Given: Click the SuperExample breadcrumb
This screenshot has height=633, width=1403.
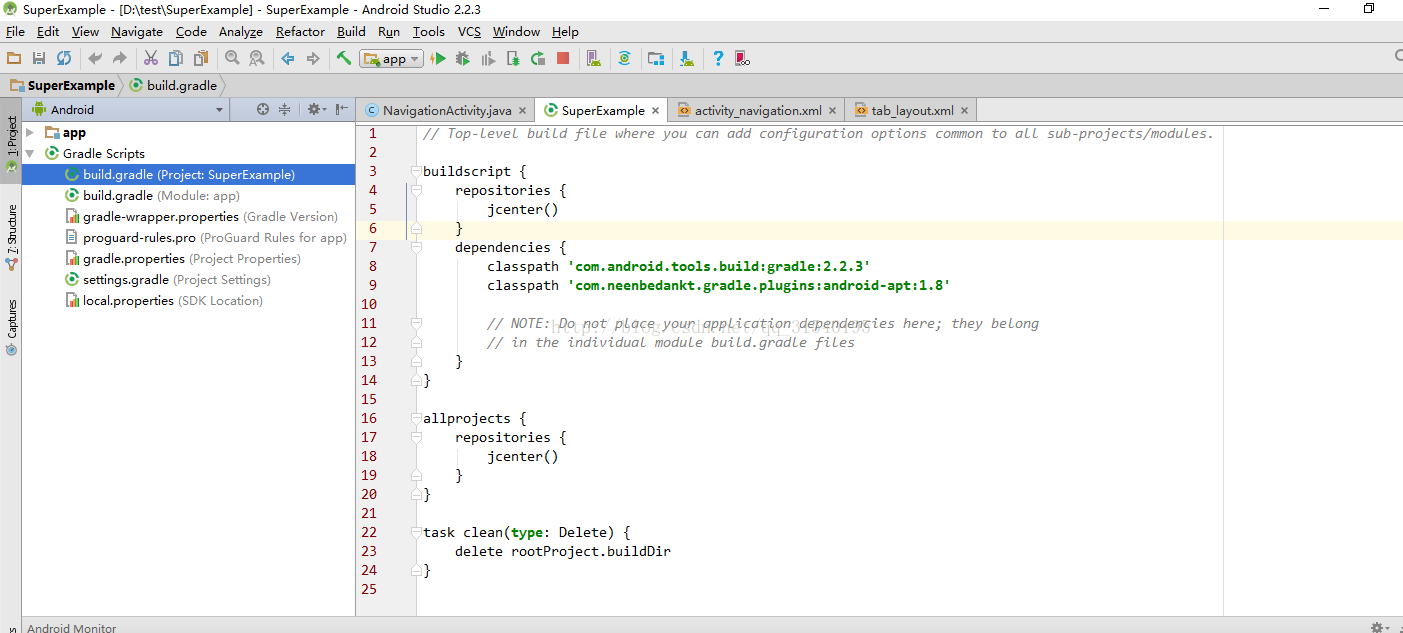Looking at the screenshot, I should click(x=62, y=85).
